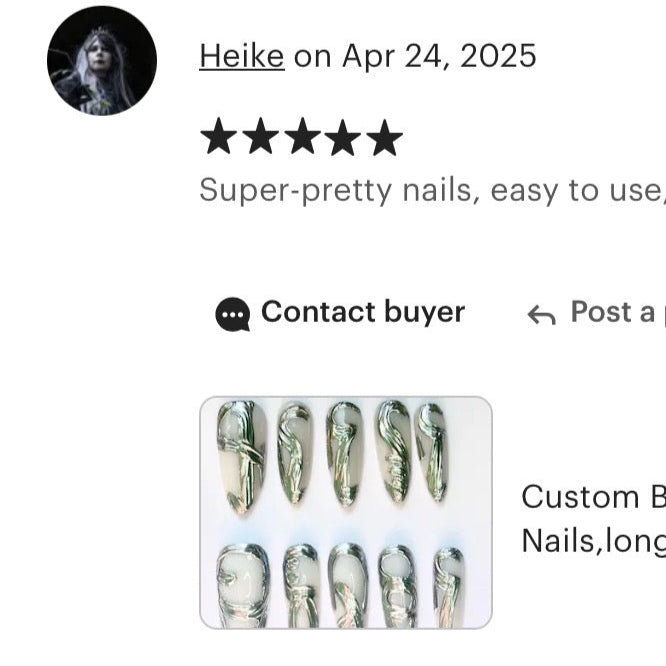Select the fourth rating star
The height and width of the screenshot is (666, 666).
pos(343,136)
